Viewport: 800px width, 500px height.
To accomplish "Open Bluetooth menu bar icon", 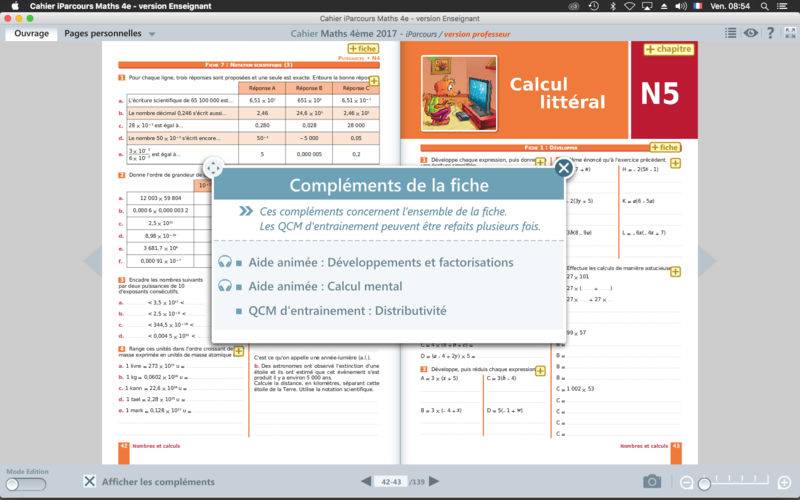I will pos(613,6).
